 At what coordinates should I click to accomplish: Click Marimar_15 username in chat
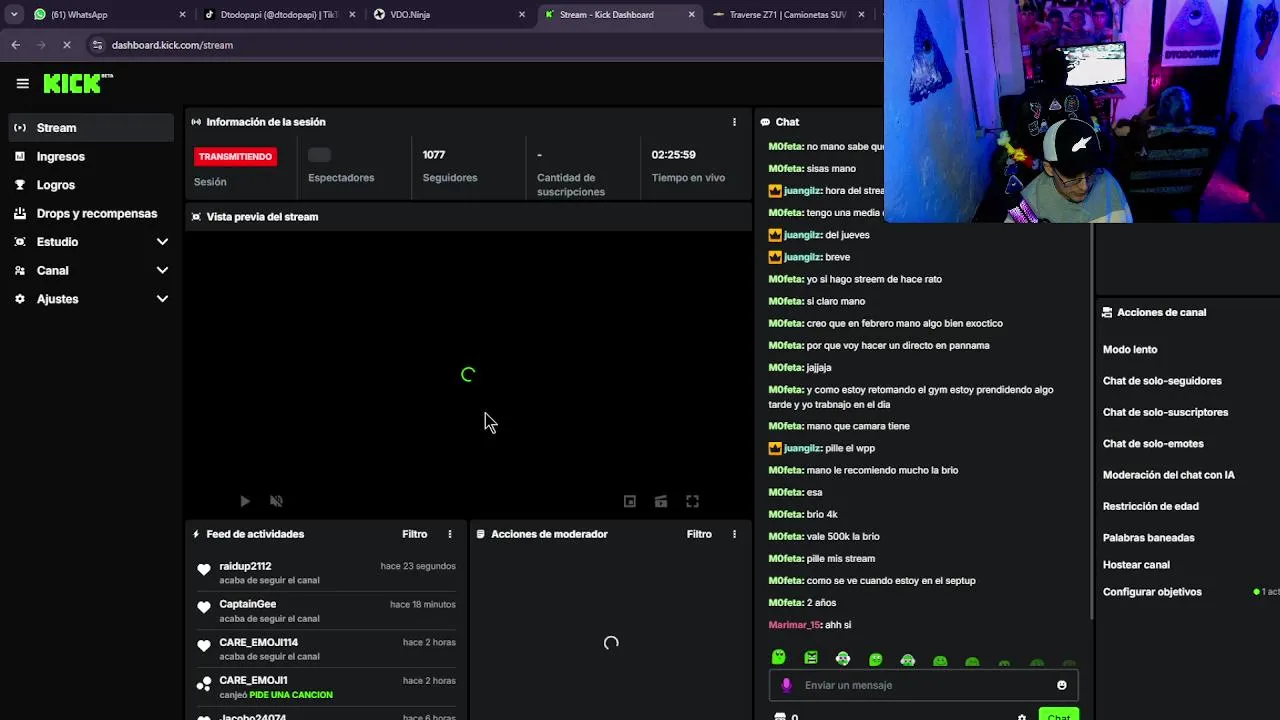tap(794, 625)
